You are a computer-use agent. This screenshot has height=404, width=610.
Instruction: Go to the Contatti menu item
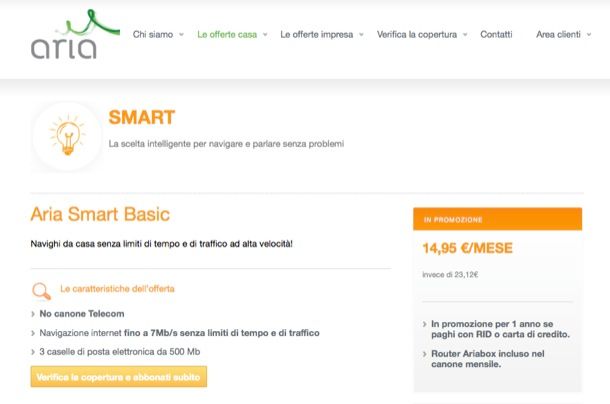[x=496, y=35]
